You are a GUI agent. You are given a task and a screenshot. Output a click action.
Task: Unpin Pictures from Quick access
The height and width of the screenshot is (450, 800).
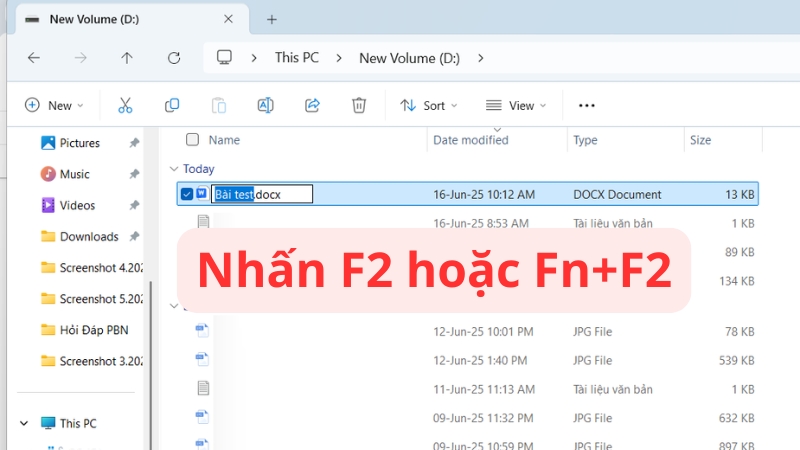pyautogui.click(x=134, y=143)
